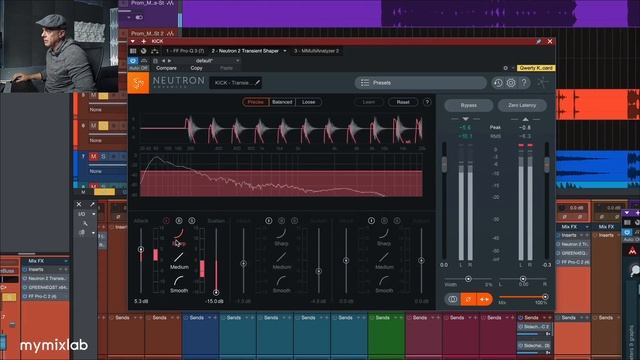640x360 pixels.
Task: Switch to 3 - MMultiAnalyzer tab
Action: pos(316,51)
